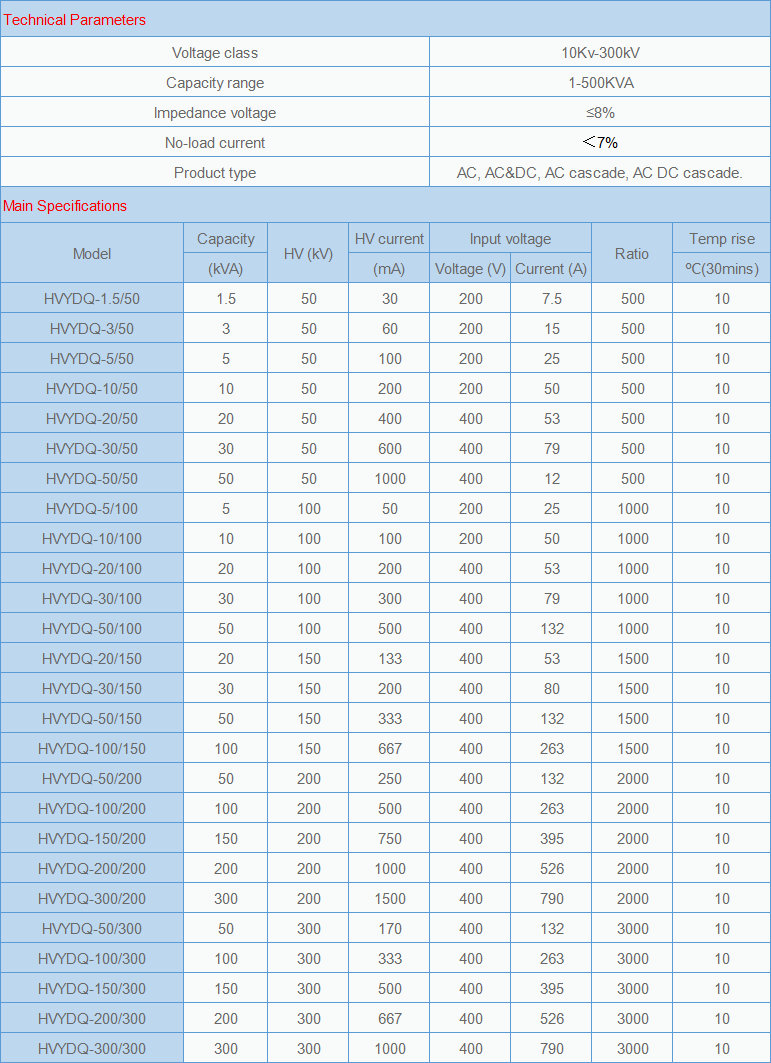Select the 'Voltage (V)' sub-header cell

(x=470, y=269)
